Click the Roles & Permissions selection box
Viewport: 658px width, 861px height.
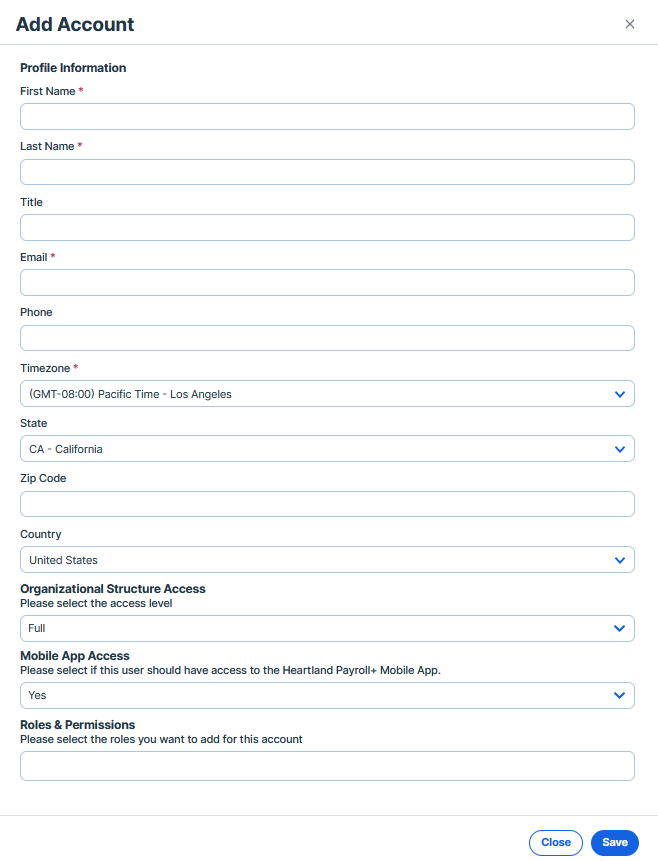(x=327, y=766)
